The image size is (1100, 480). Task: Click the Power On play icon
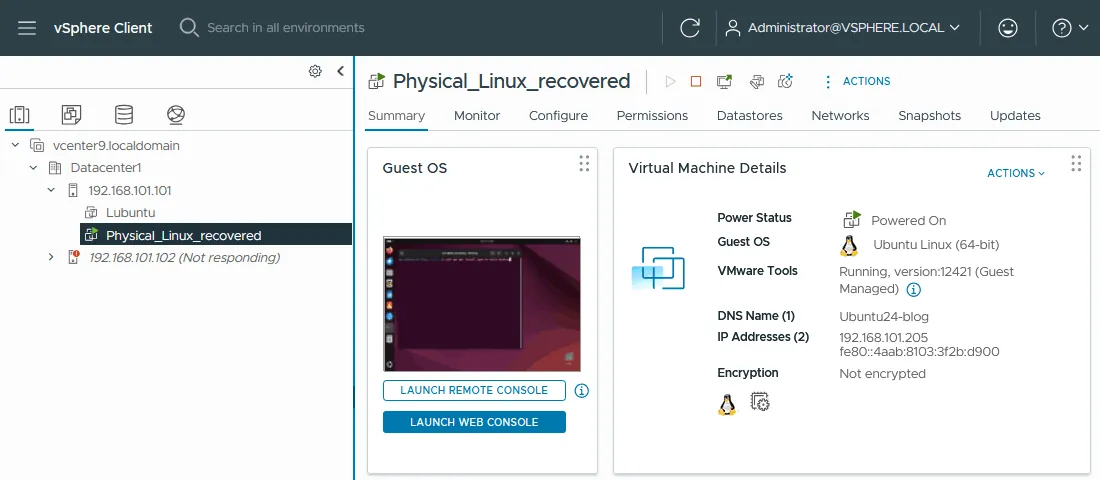pos(670,81)
